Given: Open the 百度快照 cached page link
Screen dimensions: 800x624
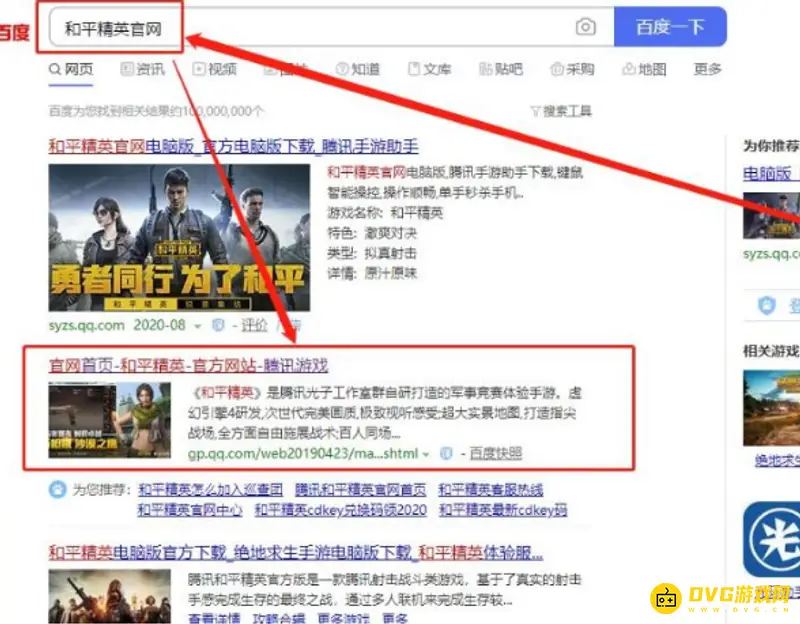Looking at the screenshot, I should tap(495, 453).
